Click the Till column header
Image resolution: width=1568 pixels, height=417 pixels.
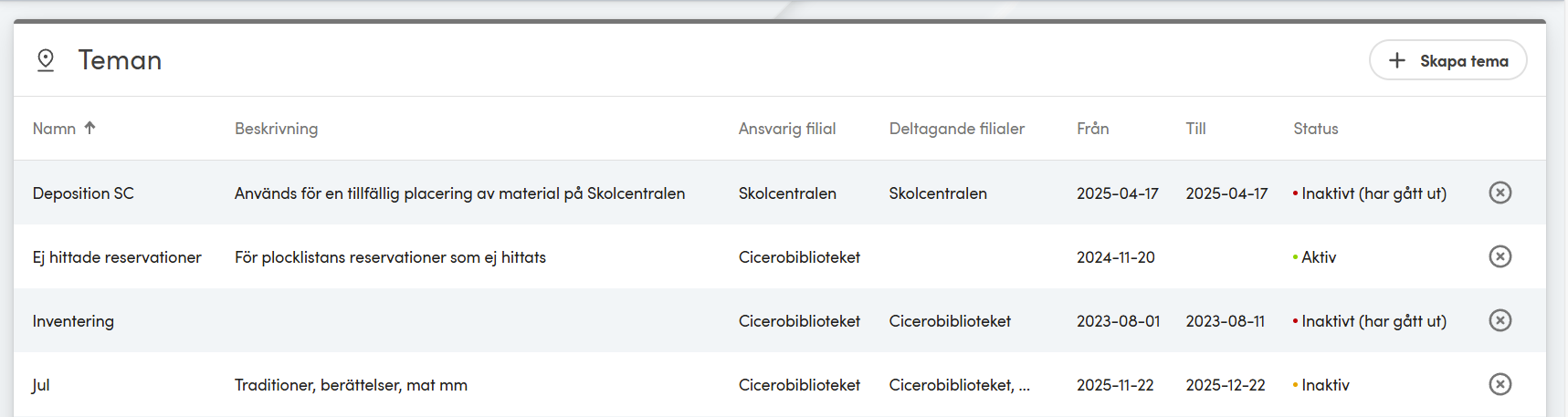[x=1195, y=129]
